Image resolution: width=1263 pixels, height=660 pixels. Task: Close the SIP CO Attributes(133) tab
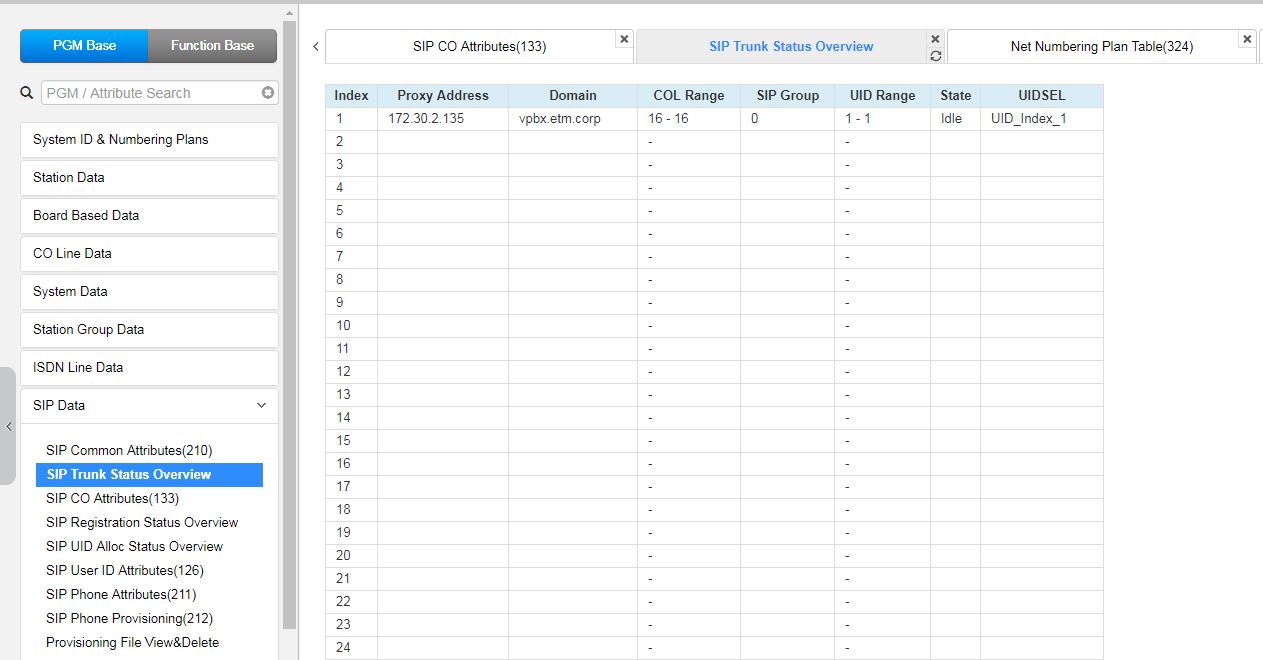[x=624, y=39]
